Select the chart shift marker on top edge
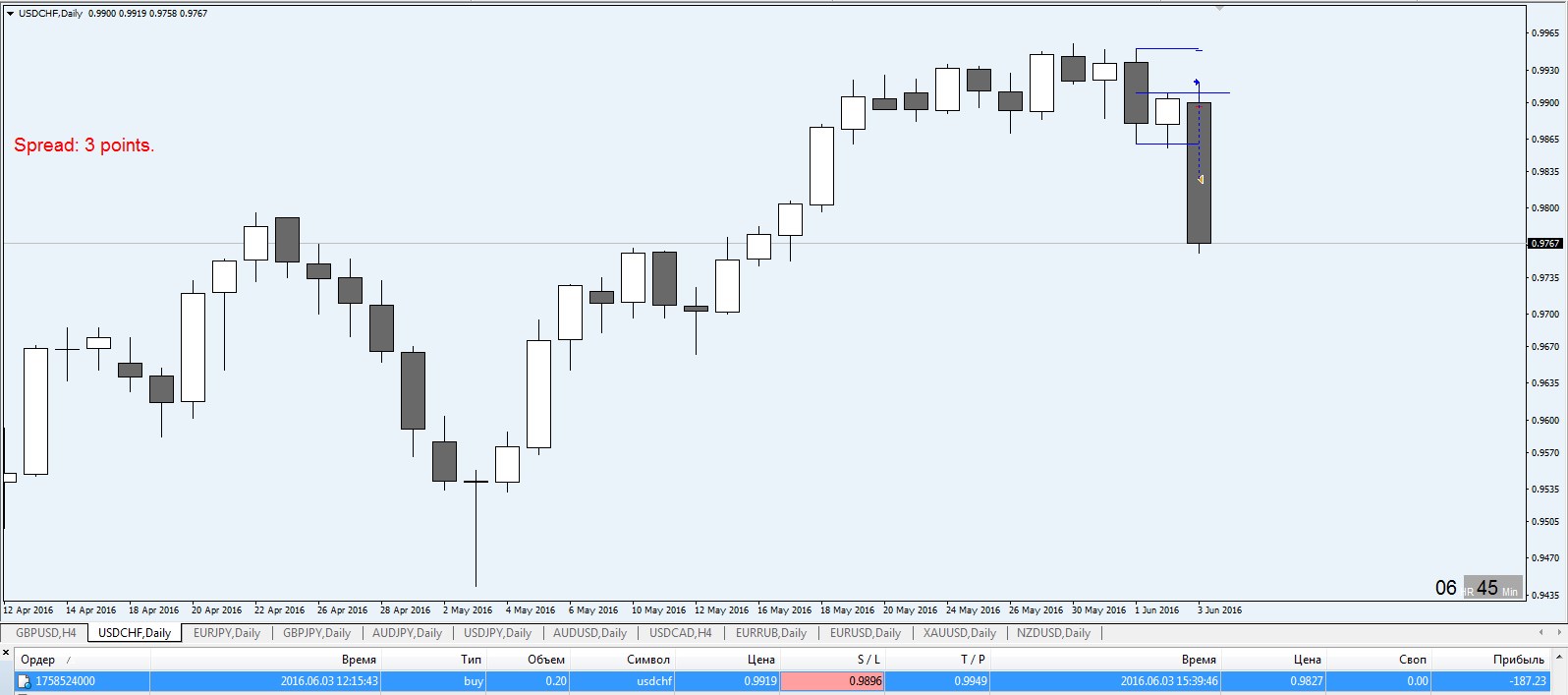This screenshot has height=695, width=1568. point(1219,8)
